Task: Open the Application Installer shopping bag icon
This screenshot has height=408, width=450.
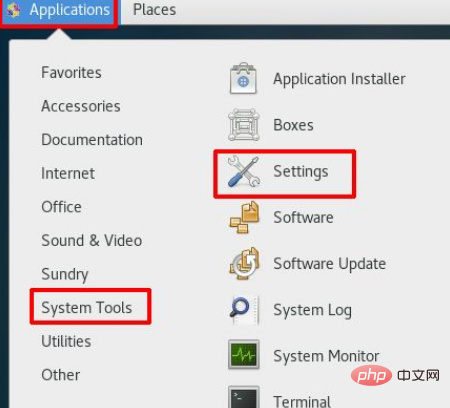Action: [243, 79]
